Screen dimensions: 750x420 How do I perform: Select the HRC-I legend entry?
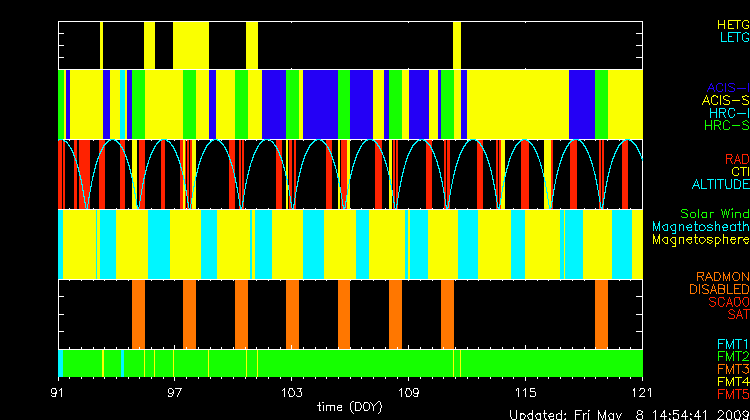(728, 113)
